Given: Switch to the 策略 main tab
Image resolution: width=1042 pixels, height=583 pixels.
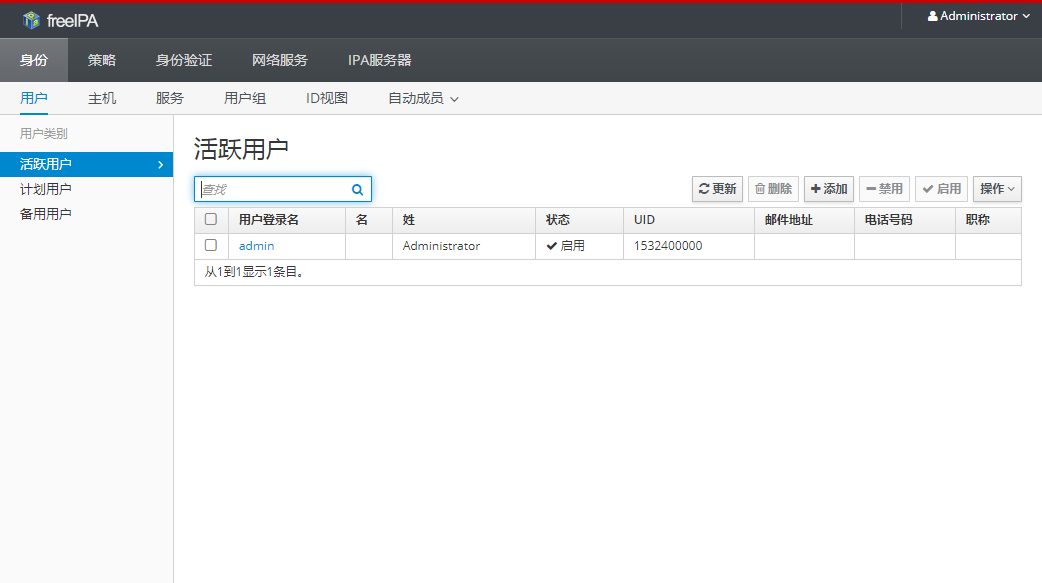Looking at the screenshot, I should pyautogui.click(x=102, y=60).
